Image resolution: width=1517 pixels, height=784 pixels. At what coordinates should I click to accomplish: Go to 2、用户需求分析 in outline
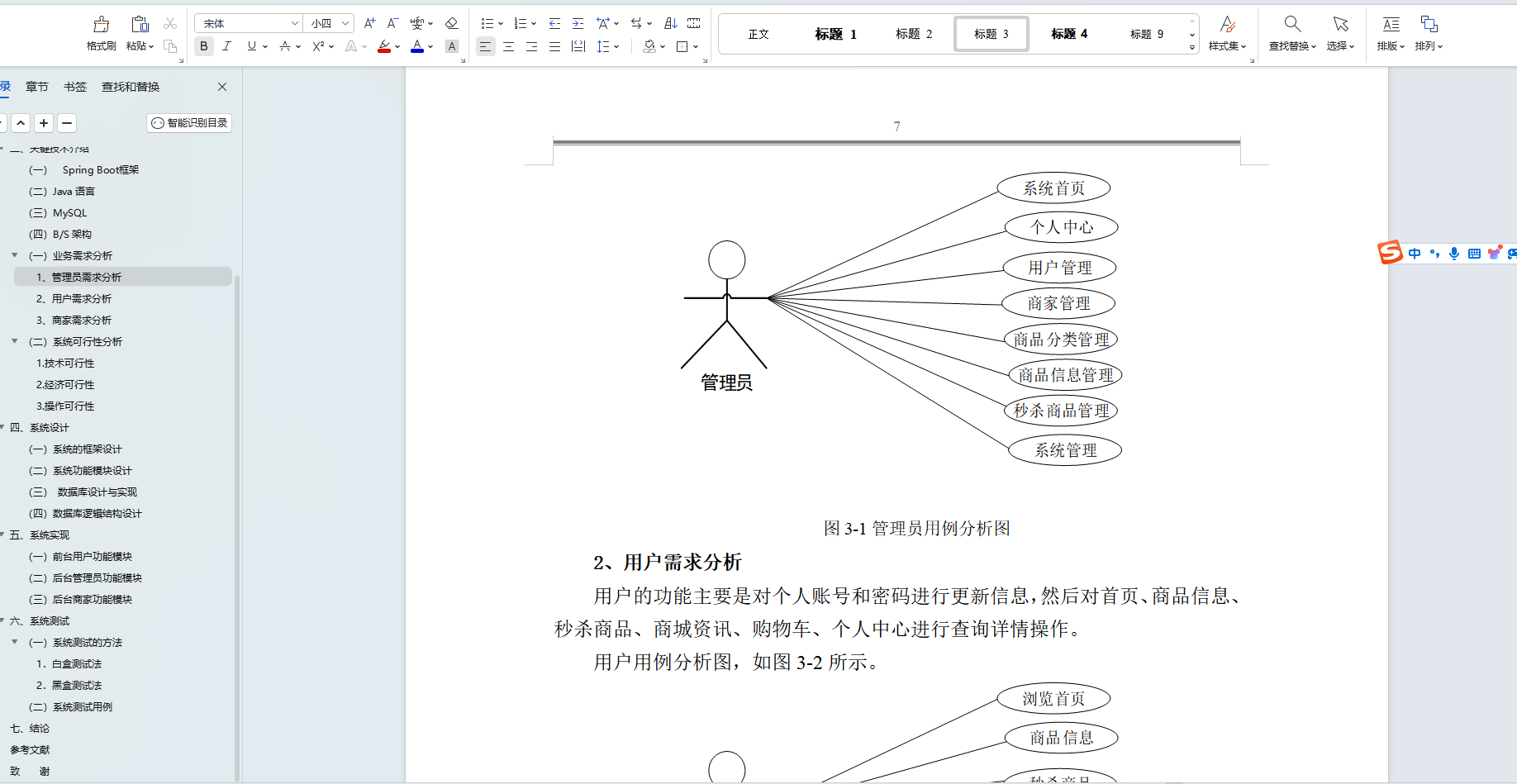(x=74, y=298)
